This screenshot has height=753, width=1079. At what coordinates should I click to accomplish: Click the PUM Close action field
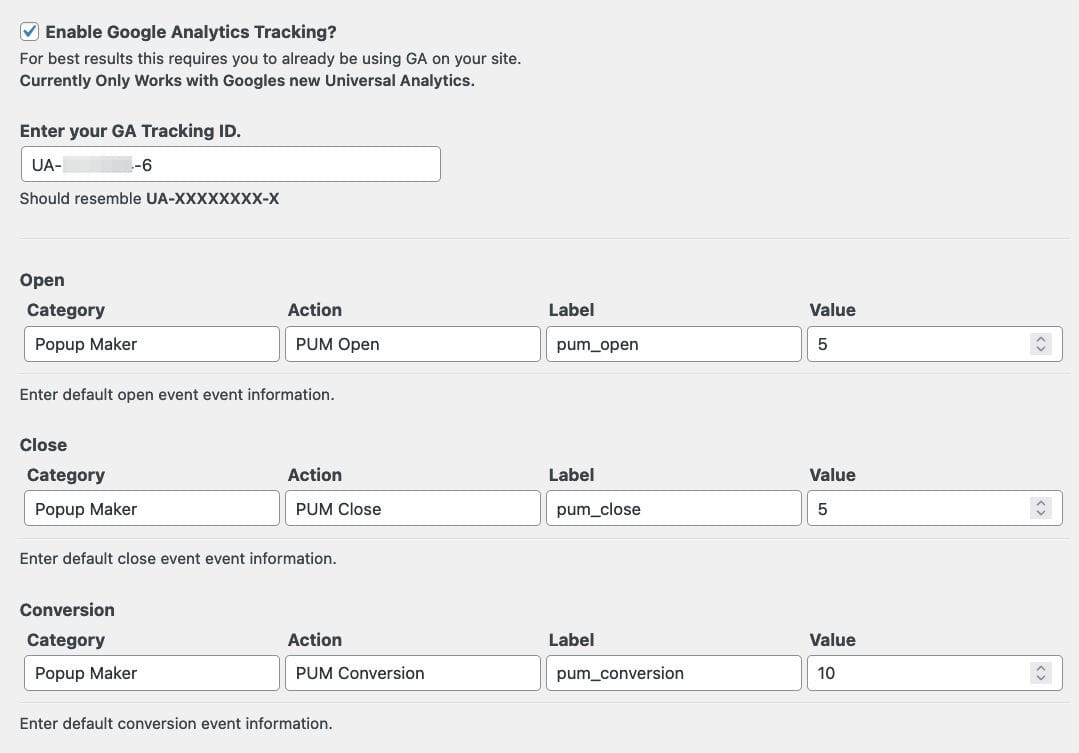coord(412,508)
